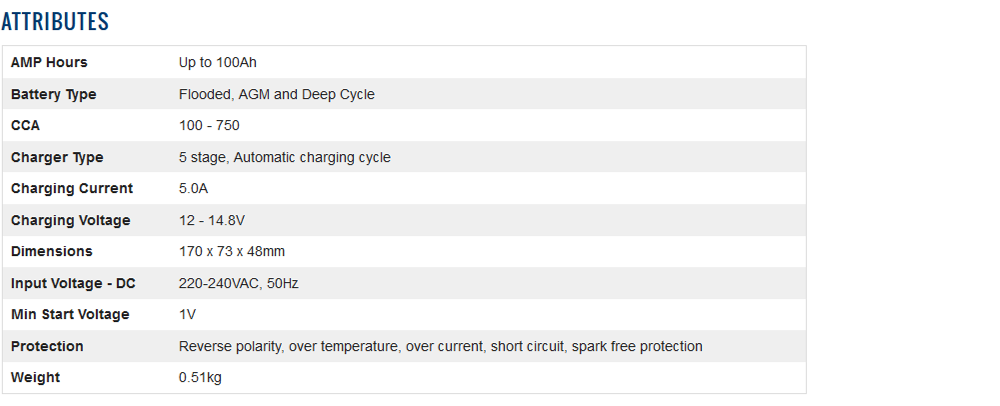
Task: Select the '100 - 750' CCA value
Action: (x=209, y=125)
